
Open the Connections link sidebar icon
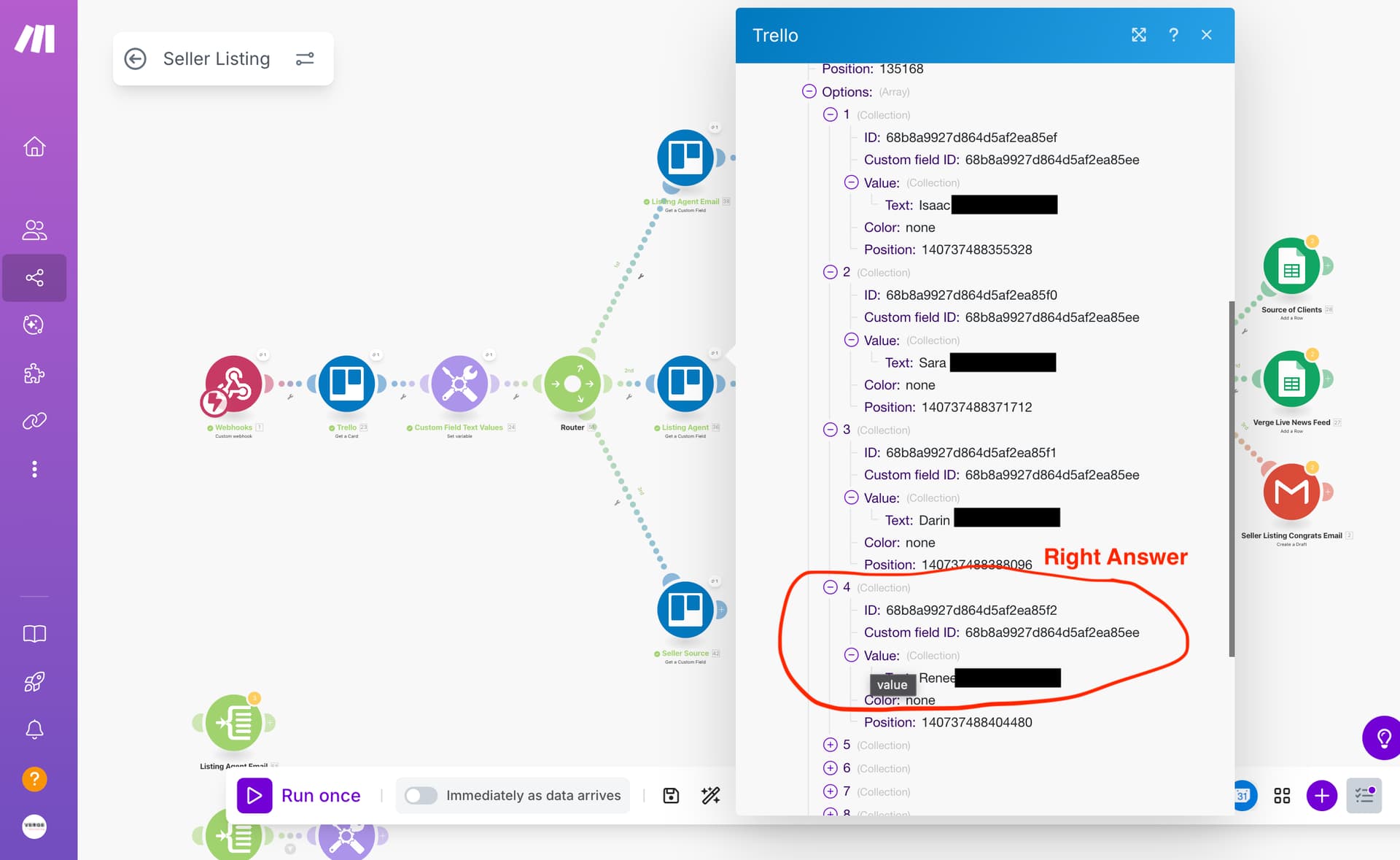pos(34,421)
